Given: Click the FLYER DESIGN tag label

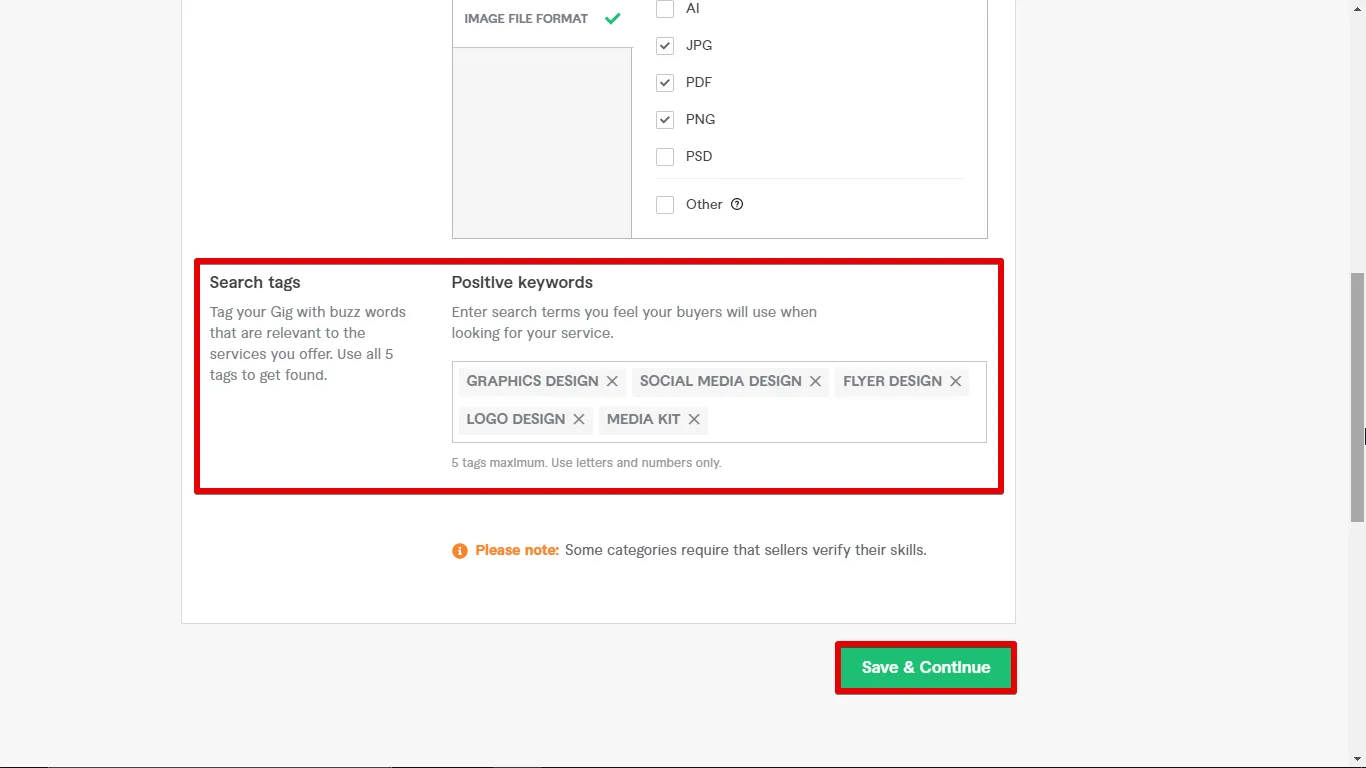Looking at the screenshot, I should click(892, 381).
